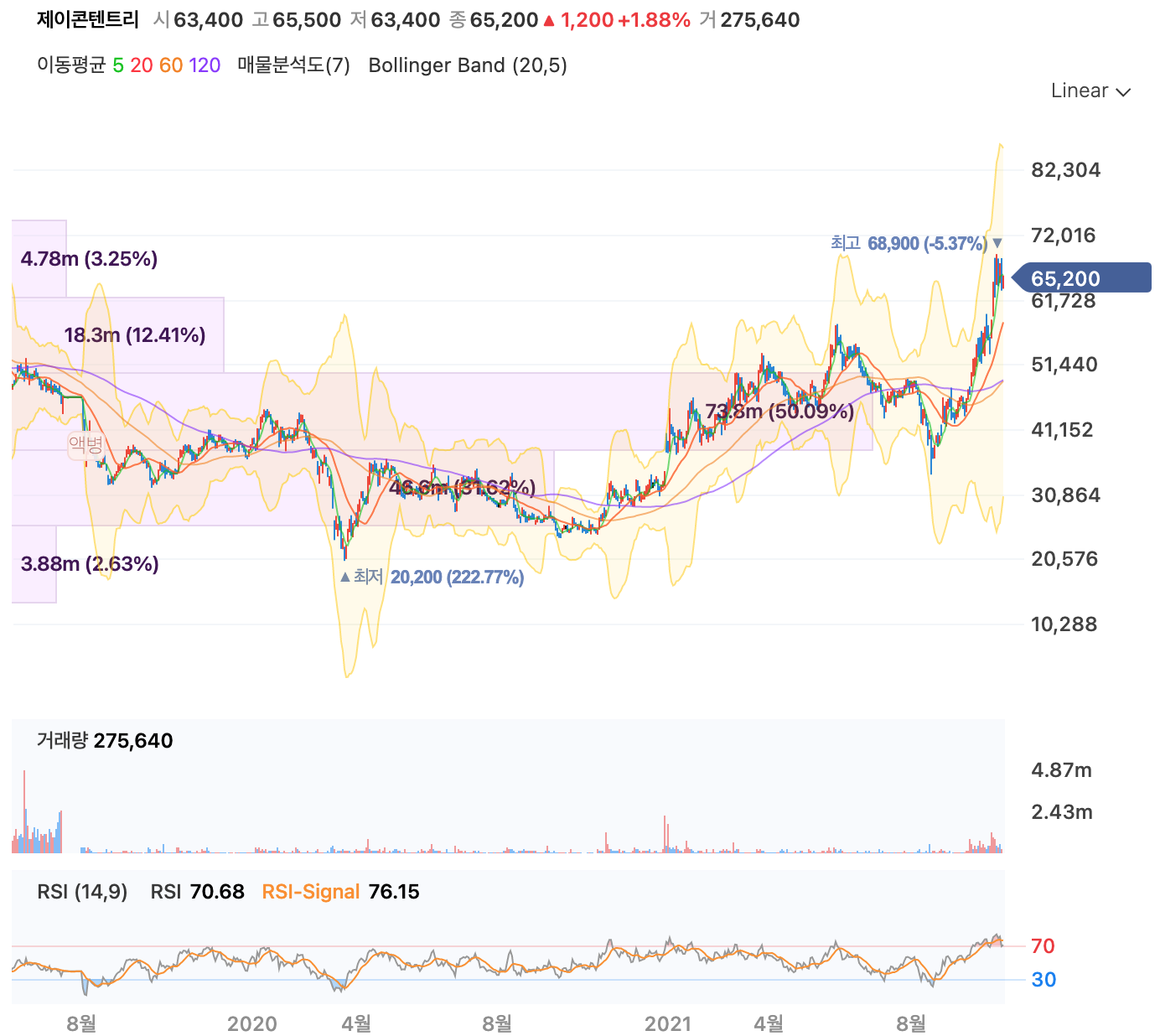This screenshot has width=1160, height=1036.
Task: Click the 3.88m (2.63%) volume profile label
Action: pos(90,563)
